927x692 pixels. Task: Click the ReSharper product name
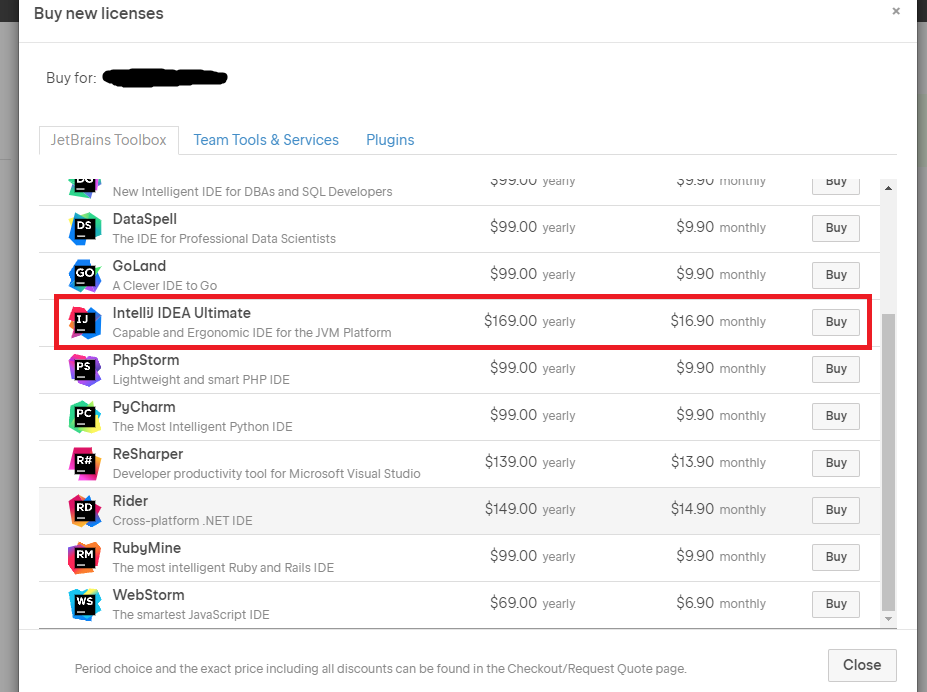click(x=148, y=454)
